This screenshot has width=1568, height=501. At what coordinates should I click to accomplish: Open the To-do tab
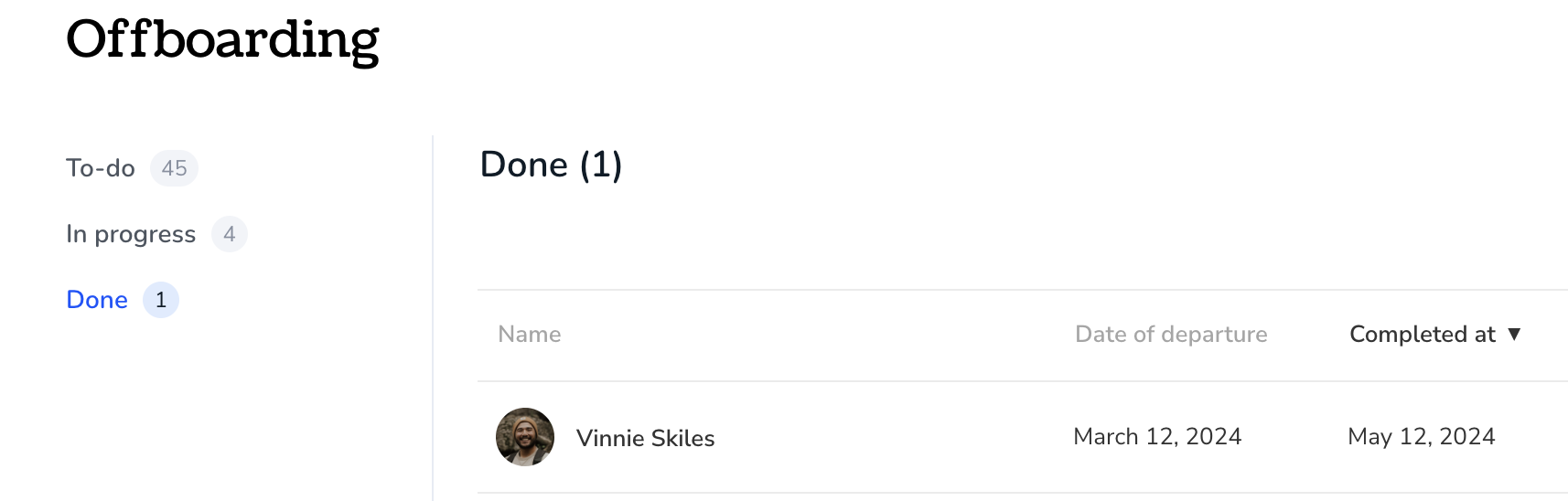[x=132, y=168]
